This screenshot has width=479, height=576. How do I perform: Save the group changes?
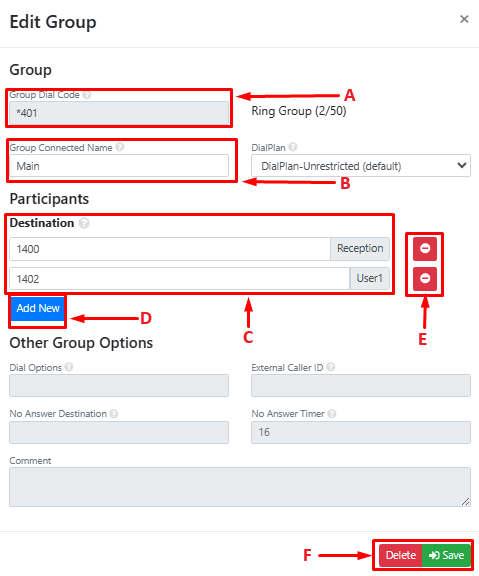(446, 555)
